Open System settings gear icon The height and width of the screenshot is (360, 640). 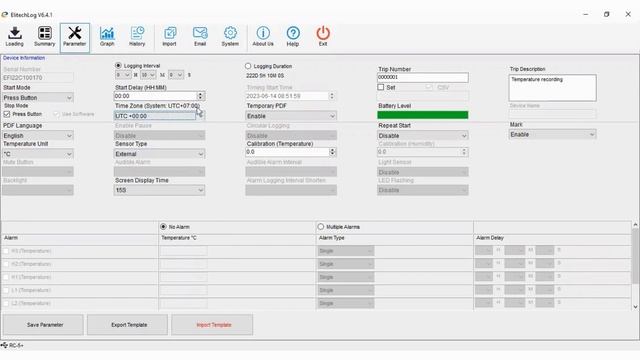(x=230, y=37)
